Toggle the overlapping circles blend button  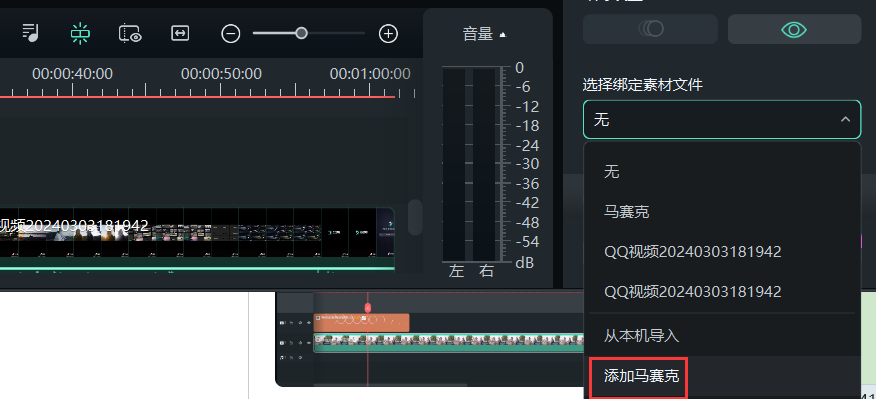click(x=650, y=29)
